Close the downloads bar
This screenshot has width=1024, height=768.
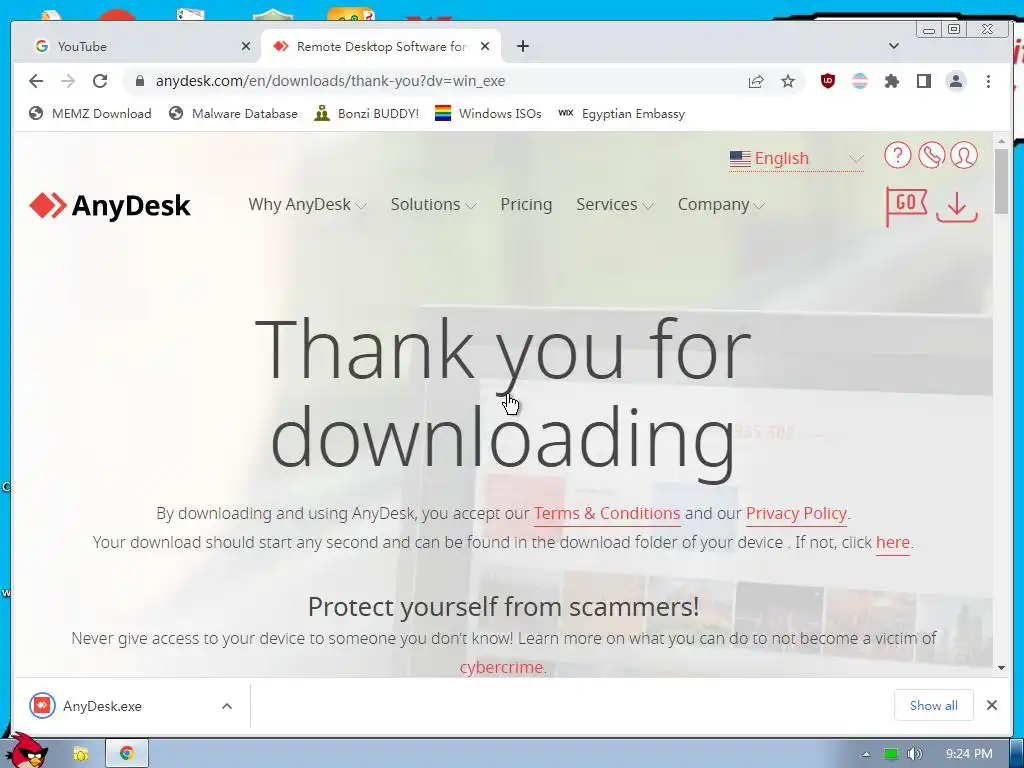(x=991, y=705)
